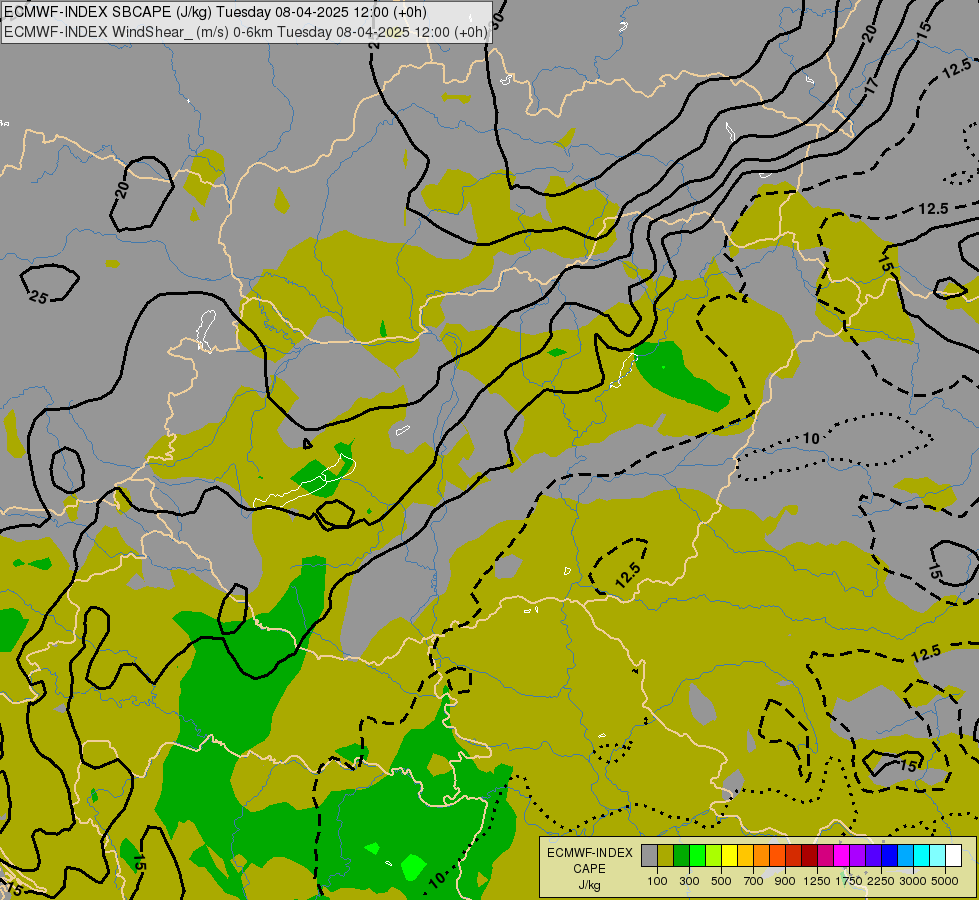Select the dark green legend swatch
This screenshot has height=900, width=979.
click(681, 855)
